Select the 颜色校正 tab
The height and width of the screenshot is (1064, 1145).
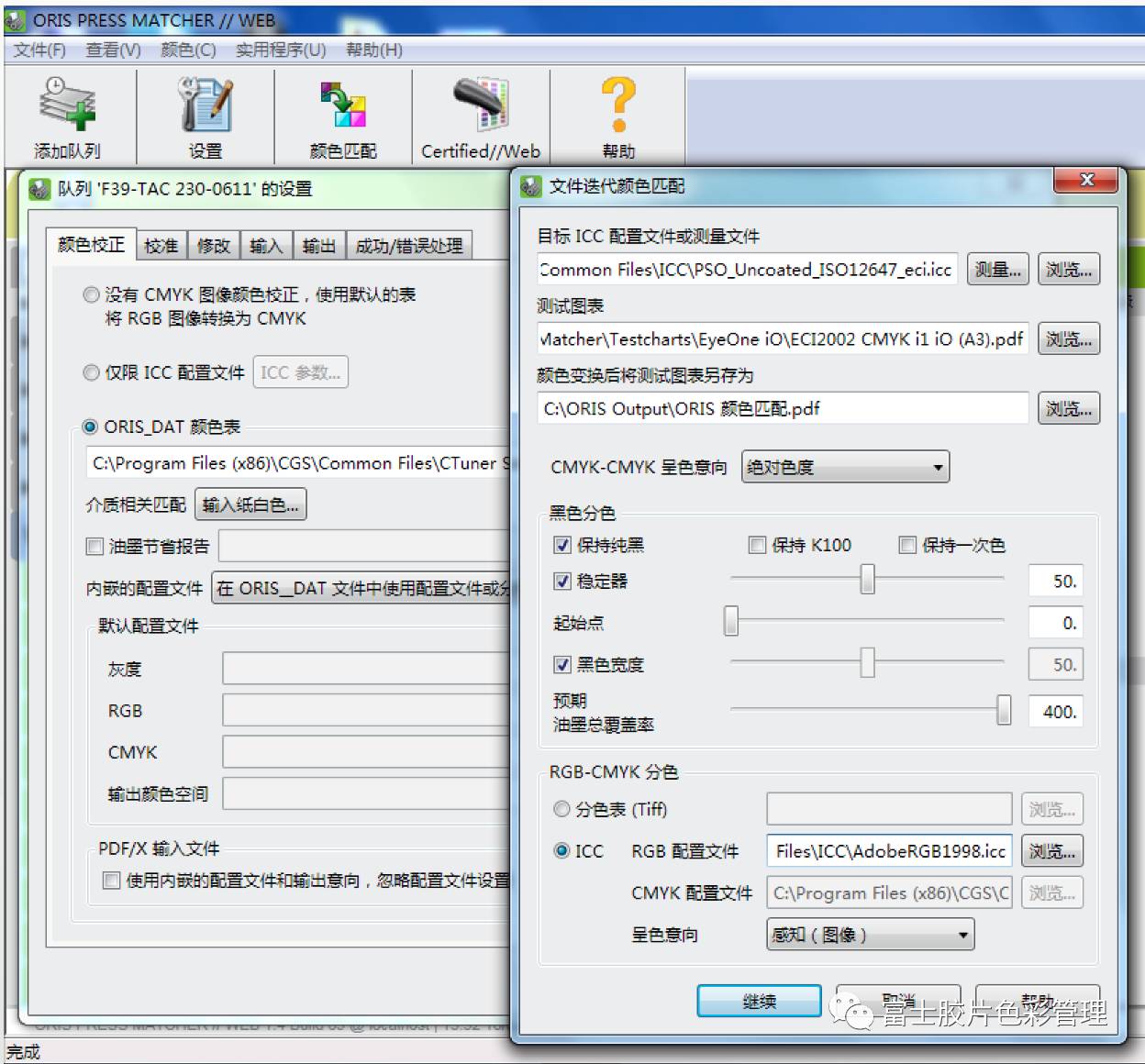click(91, 243)
